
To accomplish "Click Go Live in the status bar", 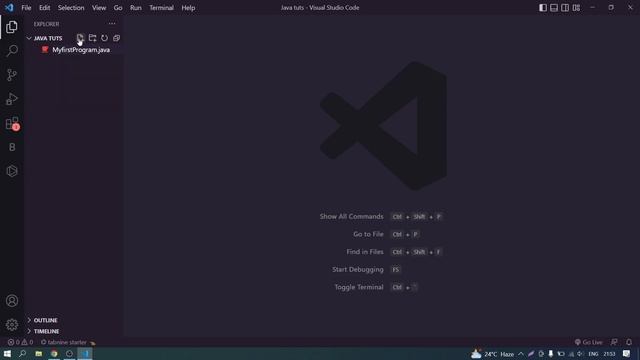I will point(588,342).
